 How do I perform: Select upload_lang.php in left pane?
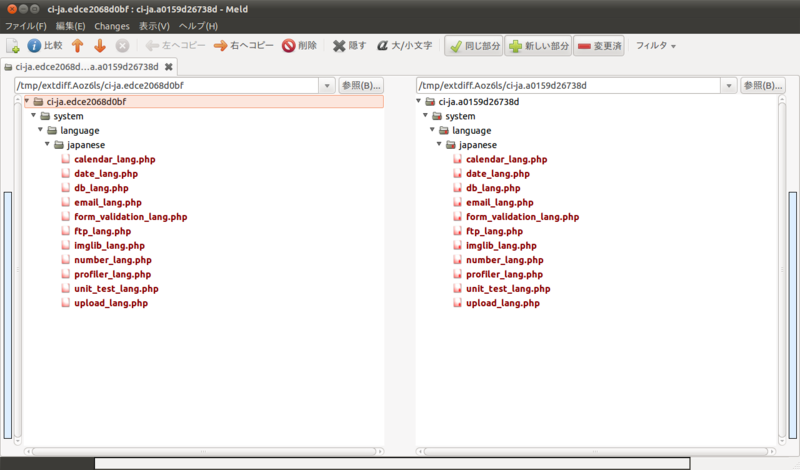coord(111,303)
